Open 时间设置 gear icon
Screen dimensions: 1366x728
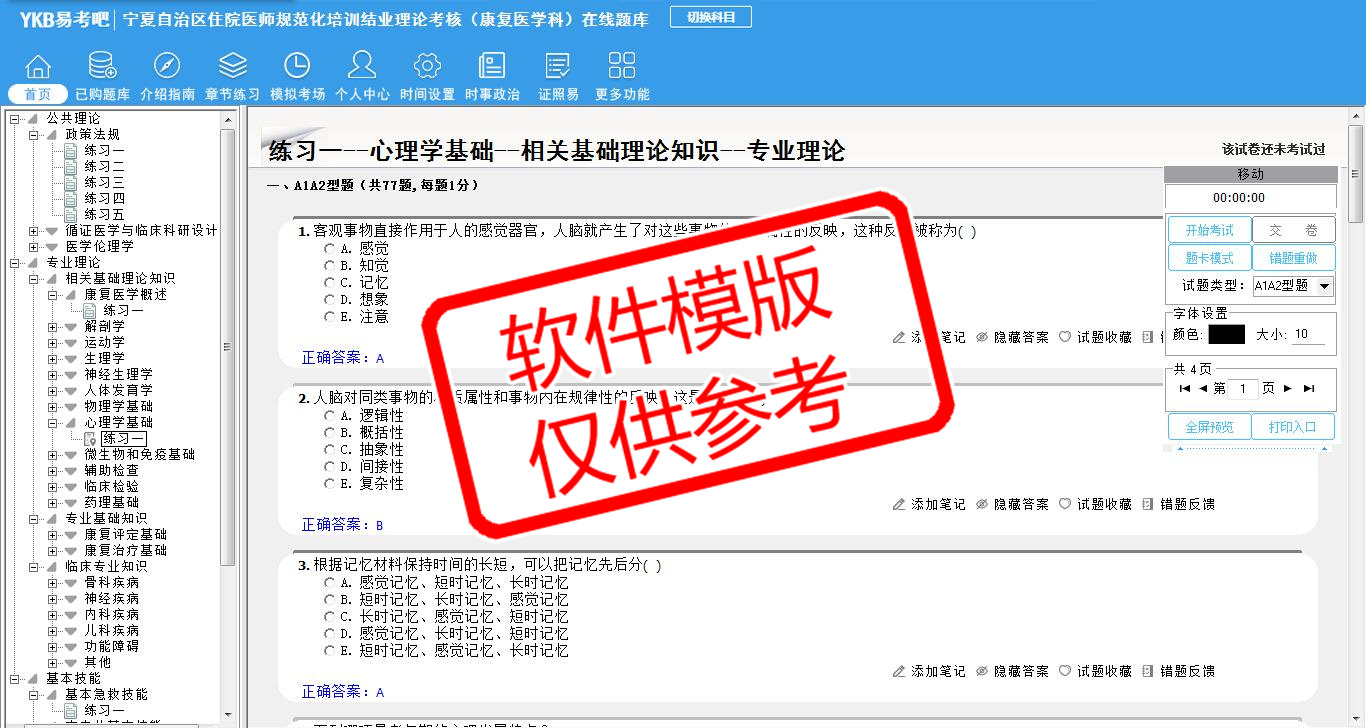[x=427, y=67]
